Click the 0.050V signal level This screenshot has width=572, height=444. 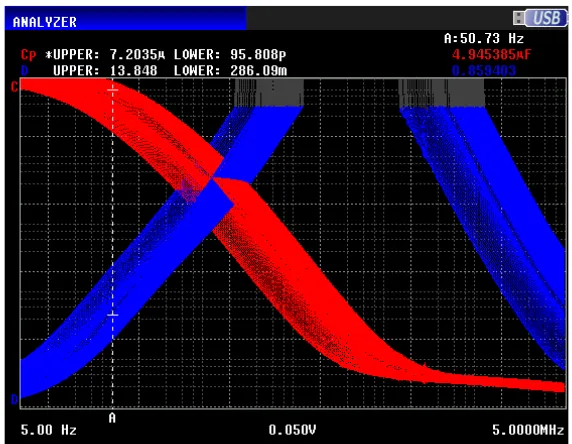click(292, 430)
